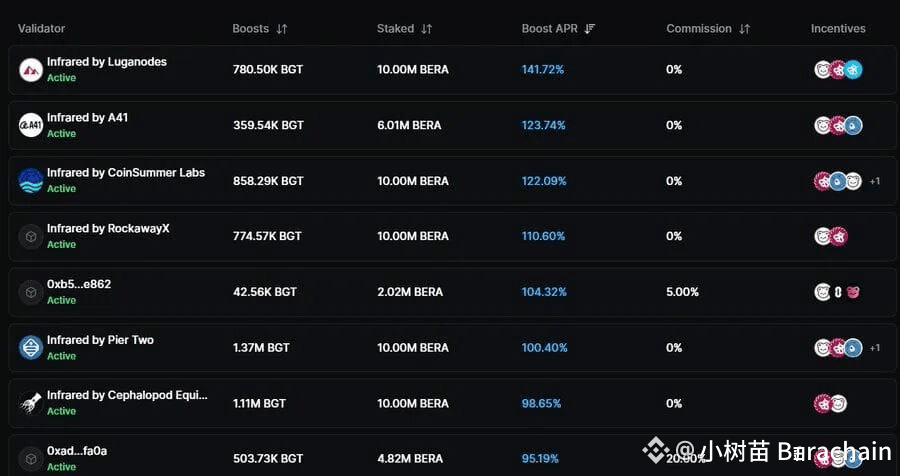Click the CoinSummer Labs wave logo
This screenshot has width=900, height=476.
pyautogui.click(x=31, y=181)
